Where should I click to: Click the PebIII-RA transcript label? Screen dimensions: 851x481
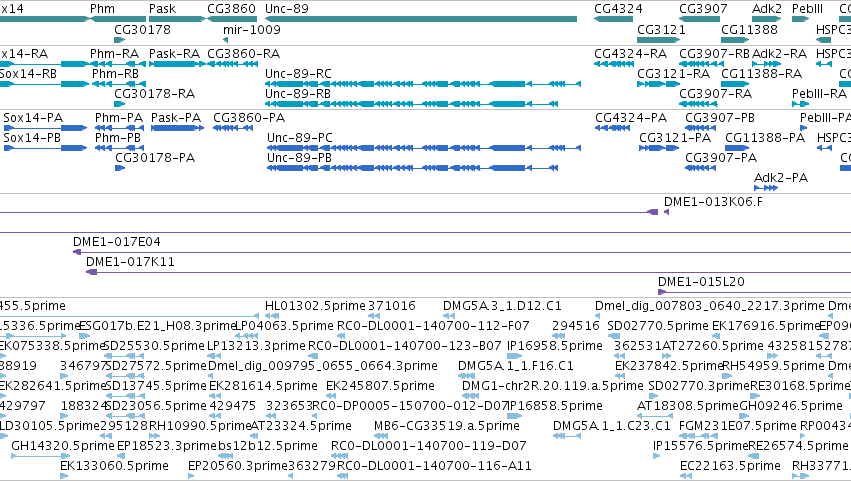tap(819, 93)
